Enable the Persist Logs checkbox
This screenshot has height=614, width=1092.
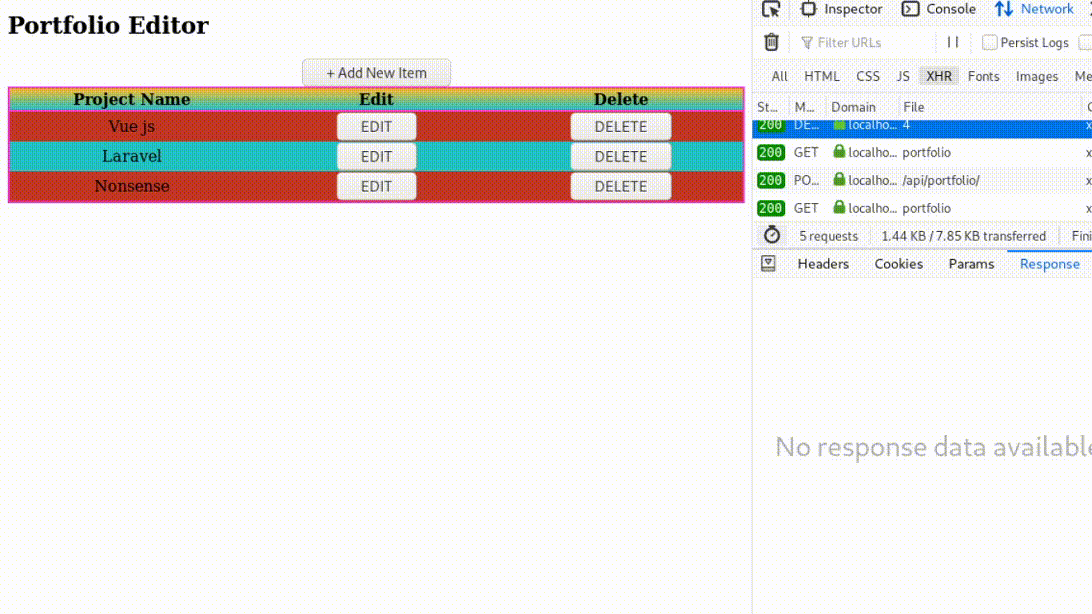(988, 42)
